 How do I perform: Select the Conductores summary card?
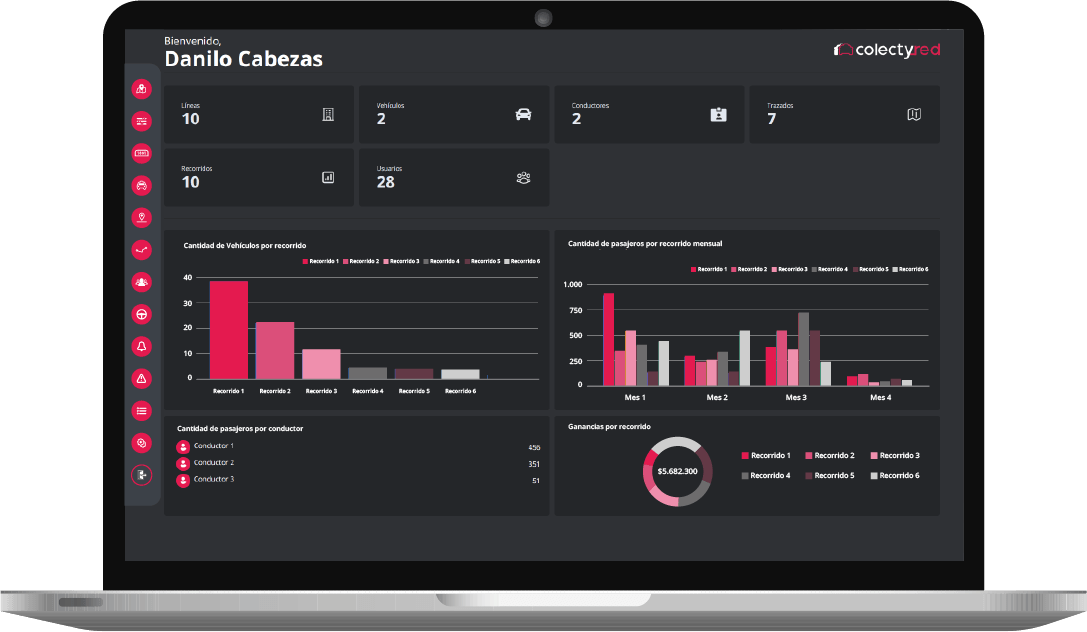648,114
